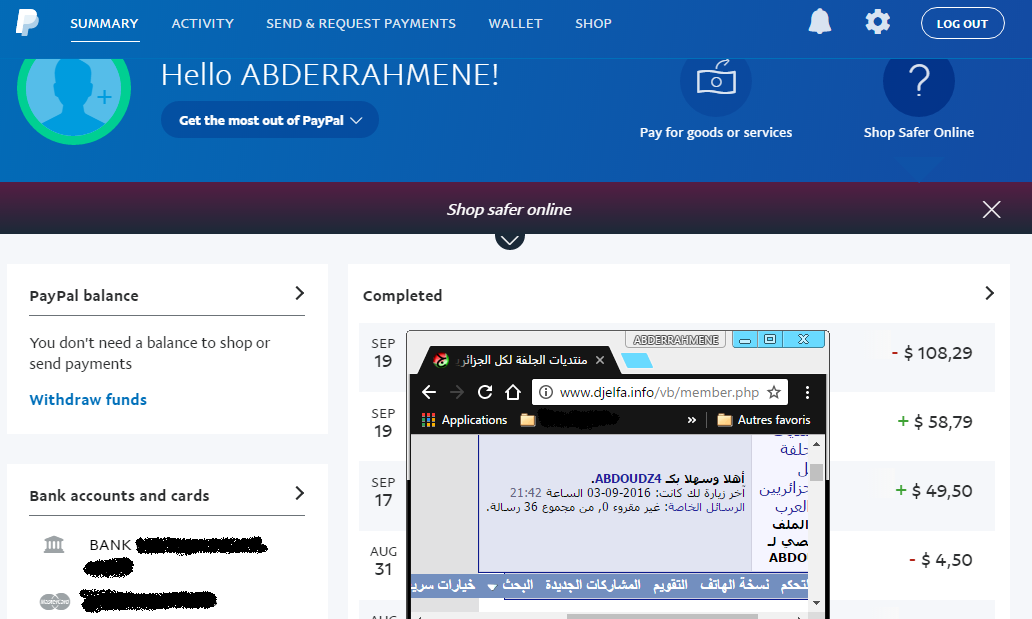Select the منتديات الجلفة browser tab
Screen dimensions: 1032x619
pos(520,360)
